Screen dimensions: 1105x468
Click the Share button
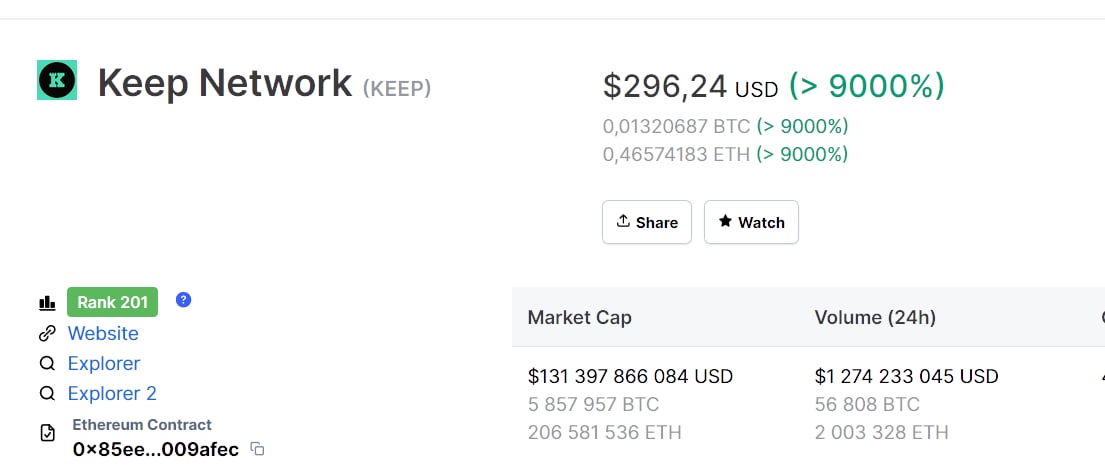coord(647,222)
